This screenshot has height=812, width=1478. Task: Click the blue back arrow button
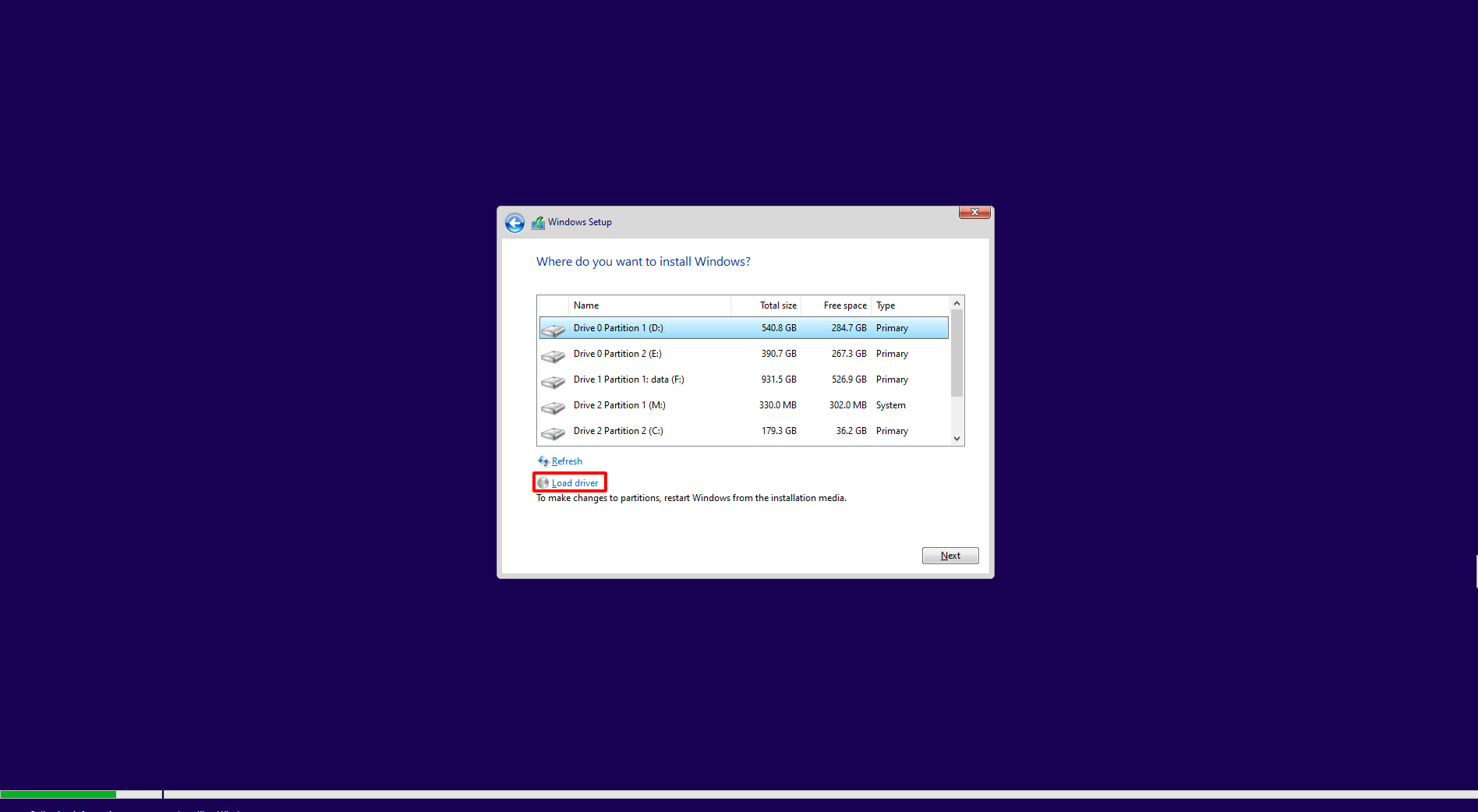coord(514,224)
